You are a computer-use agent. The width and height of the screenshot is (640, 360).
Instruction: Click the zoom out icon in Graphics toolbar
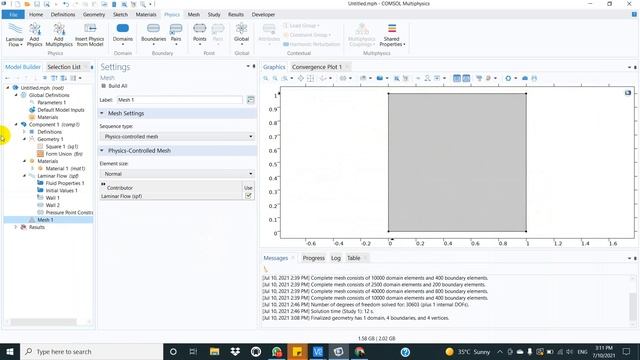(276, 78)
